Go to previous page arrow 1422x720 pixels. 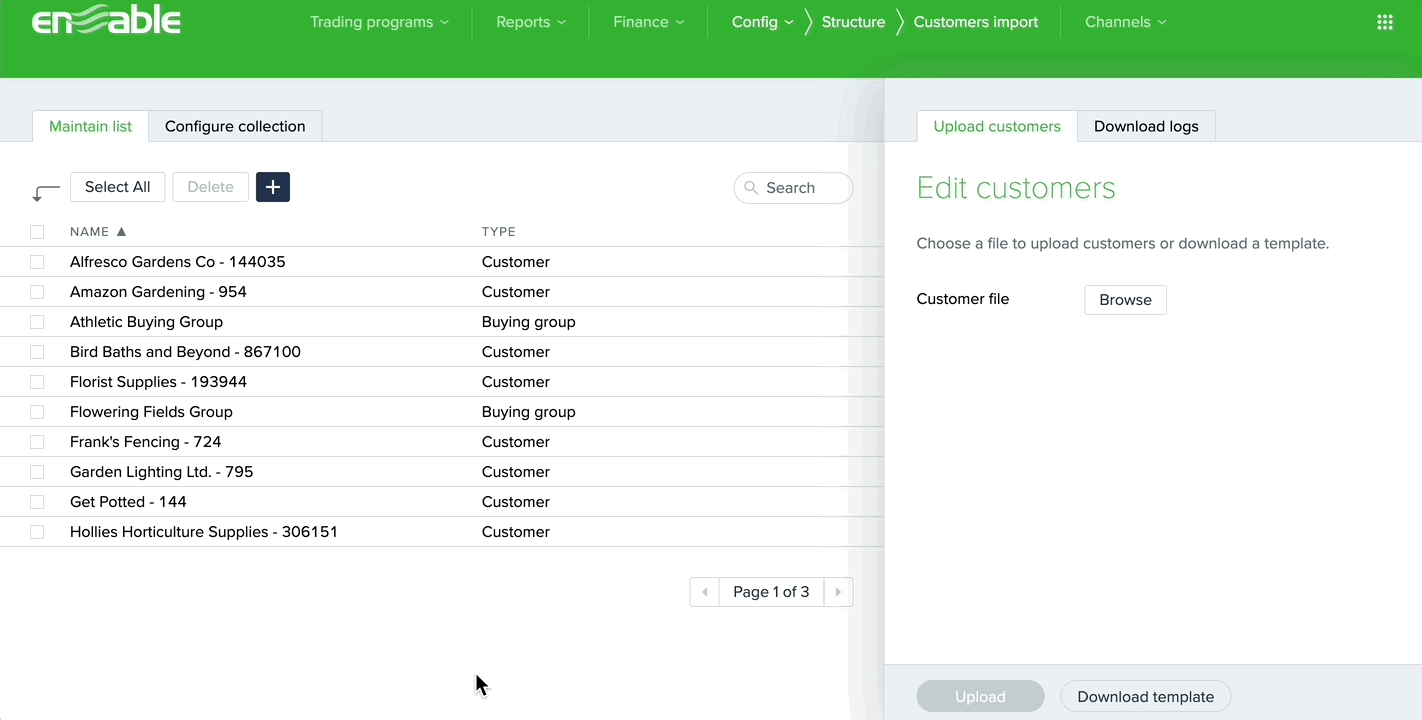tap(704, 592)
